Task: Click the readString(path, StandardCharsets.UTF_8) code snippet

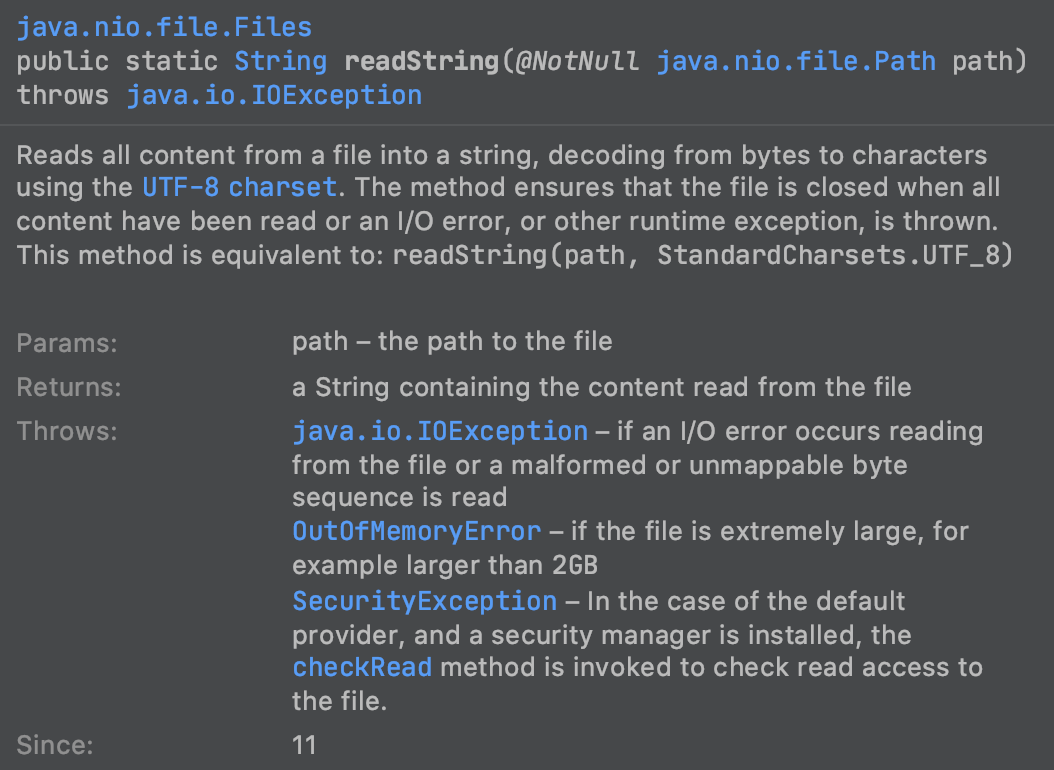Action: pyautogui.click(x=702, y=255)
